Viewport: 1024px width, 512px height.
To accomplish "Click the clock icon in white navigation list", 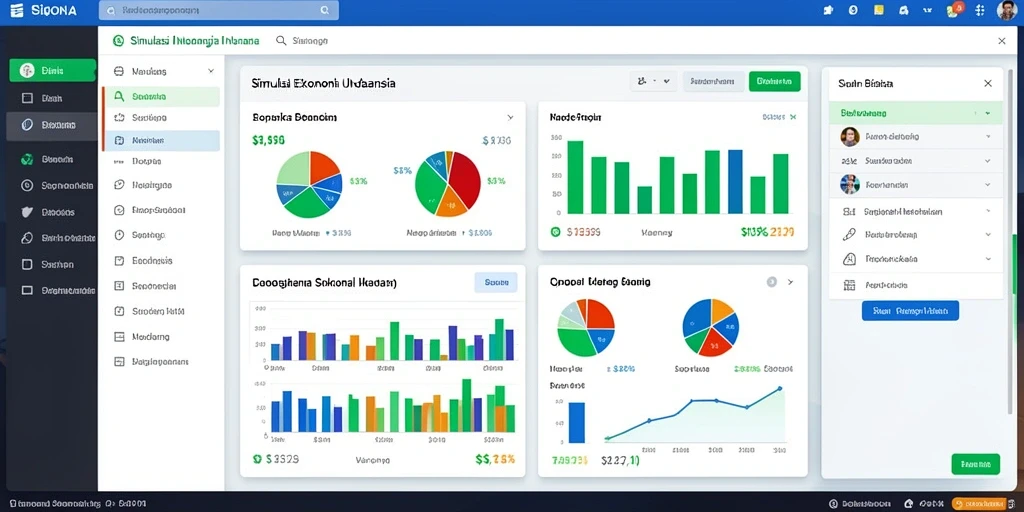I will coord(119,235).
